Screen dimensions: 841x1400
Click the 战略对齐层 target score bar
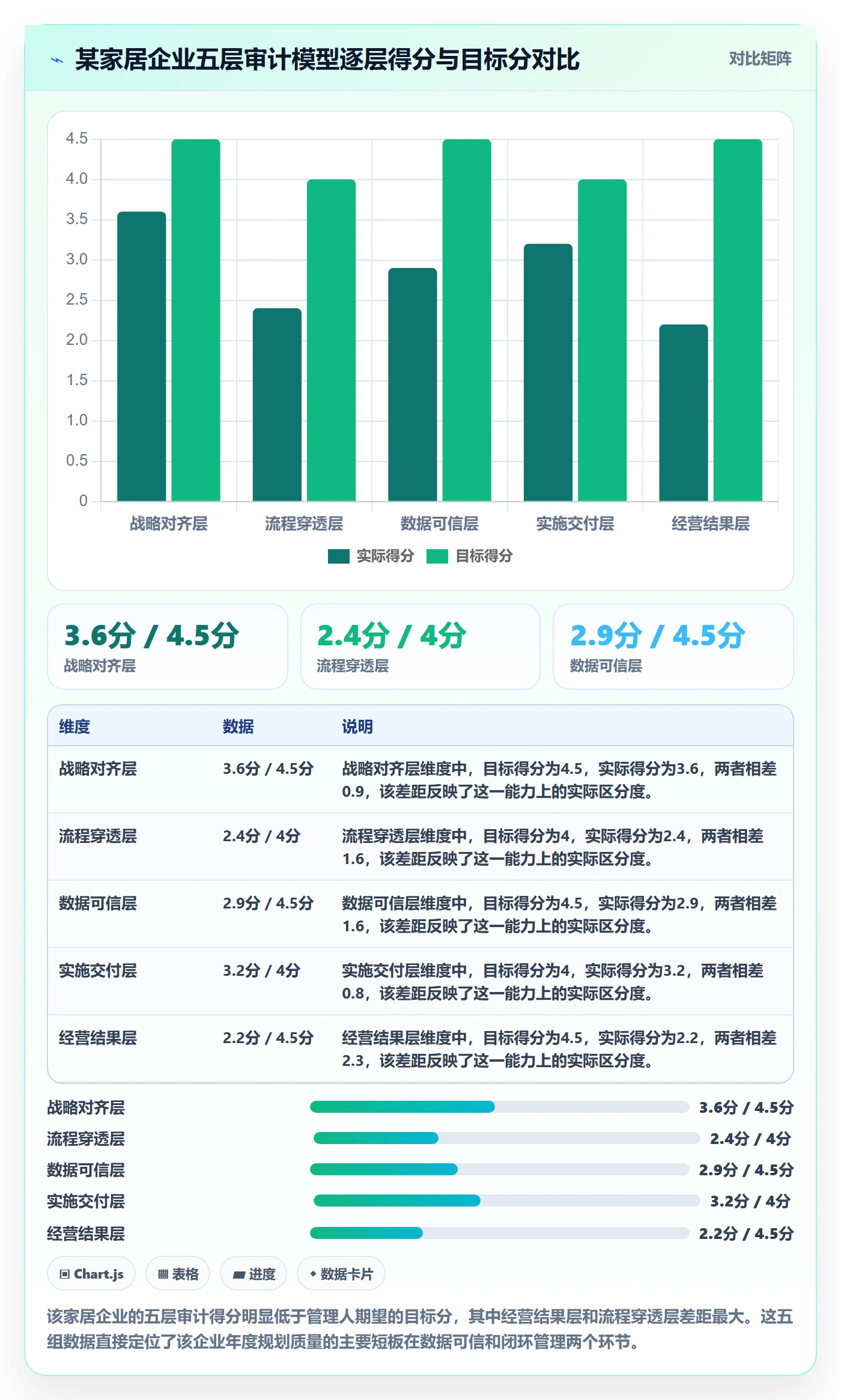pyautogui.click(x=196, y=320)
